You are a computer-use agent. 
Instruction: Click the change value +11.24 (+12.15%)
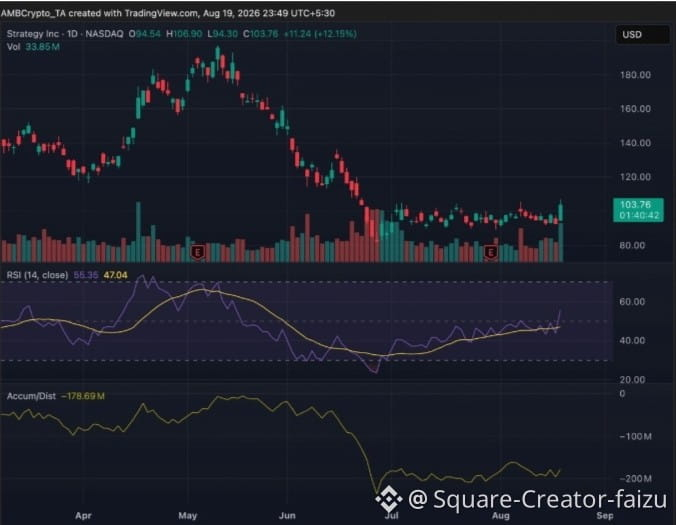(320, 34)
